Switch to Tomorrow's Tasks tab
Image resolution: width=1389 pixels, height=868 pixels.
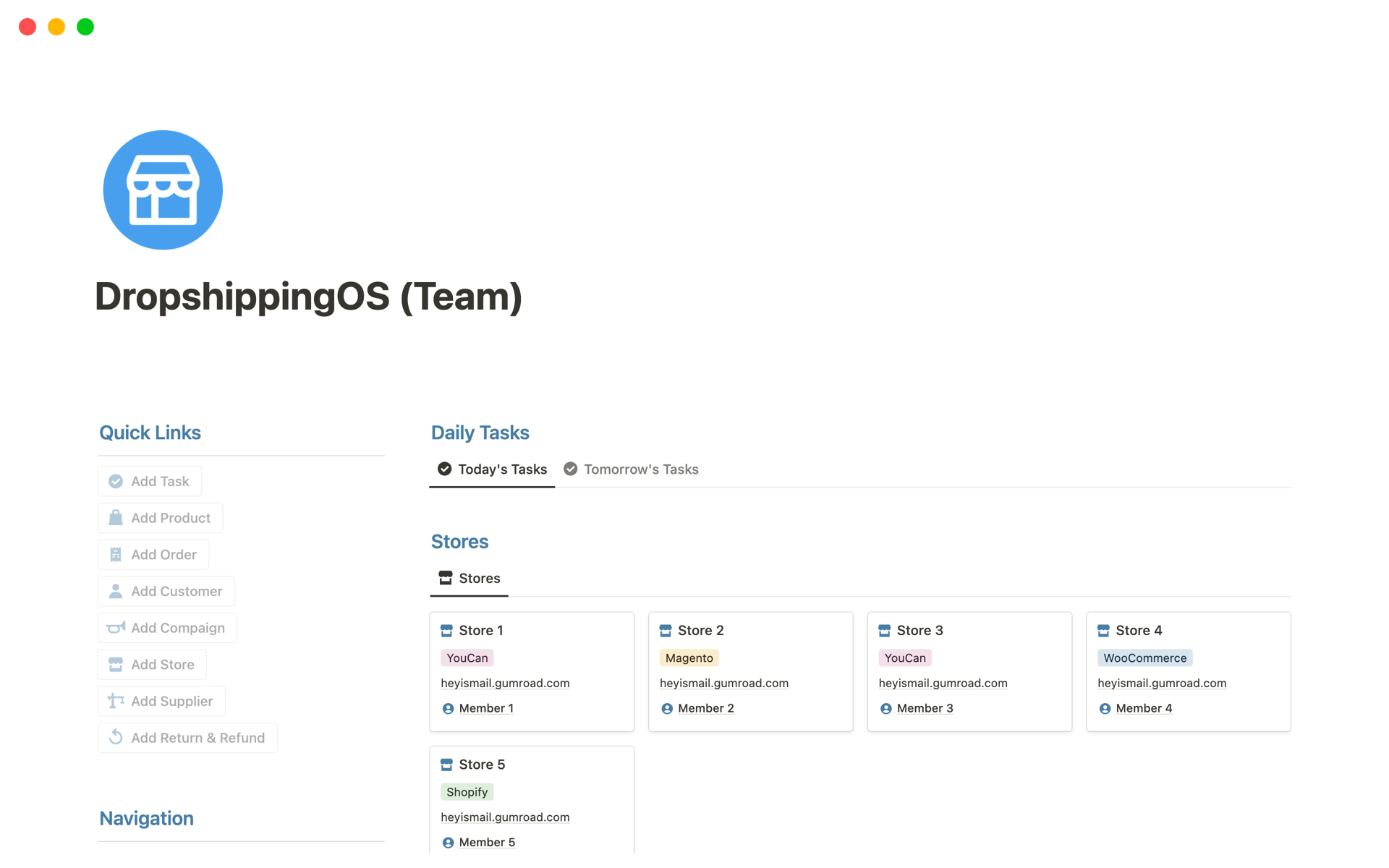632,469
